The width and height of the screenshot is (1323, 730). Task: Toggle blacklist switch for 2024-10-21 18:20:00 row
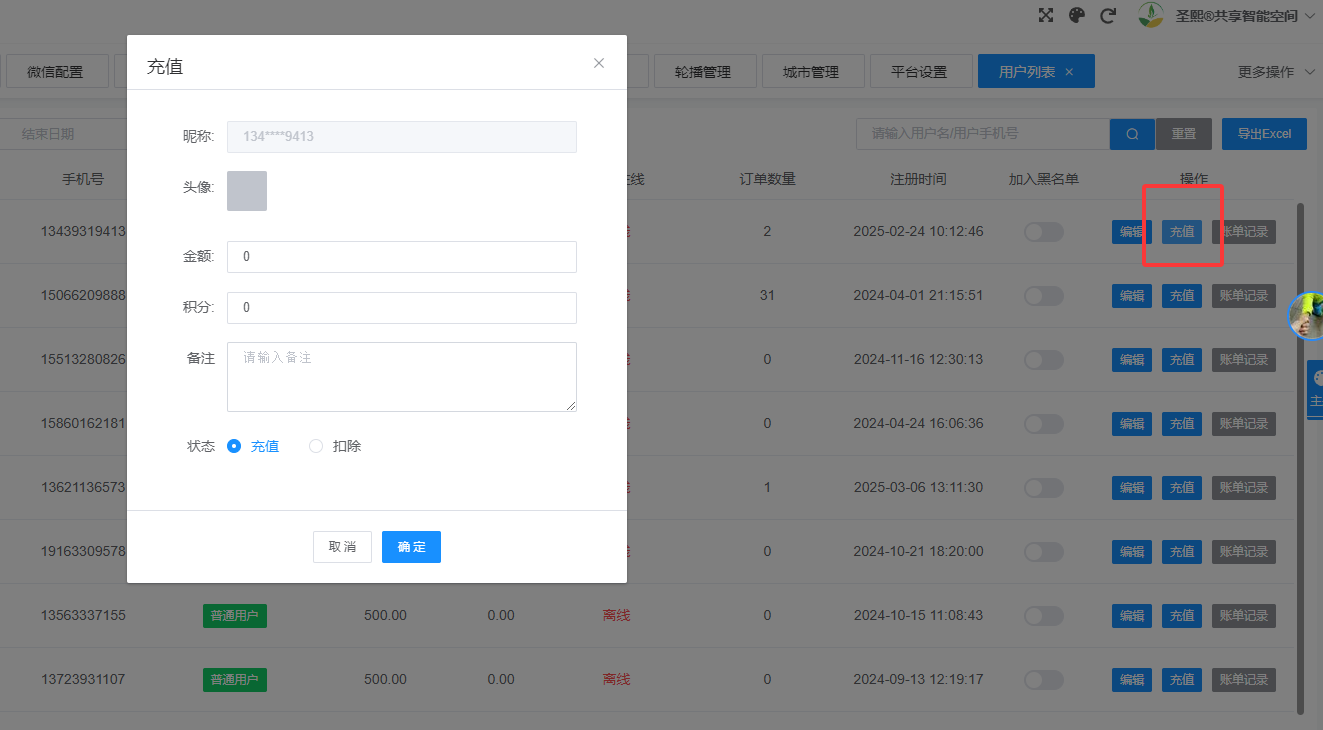click(1044, 552)
